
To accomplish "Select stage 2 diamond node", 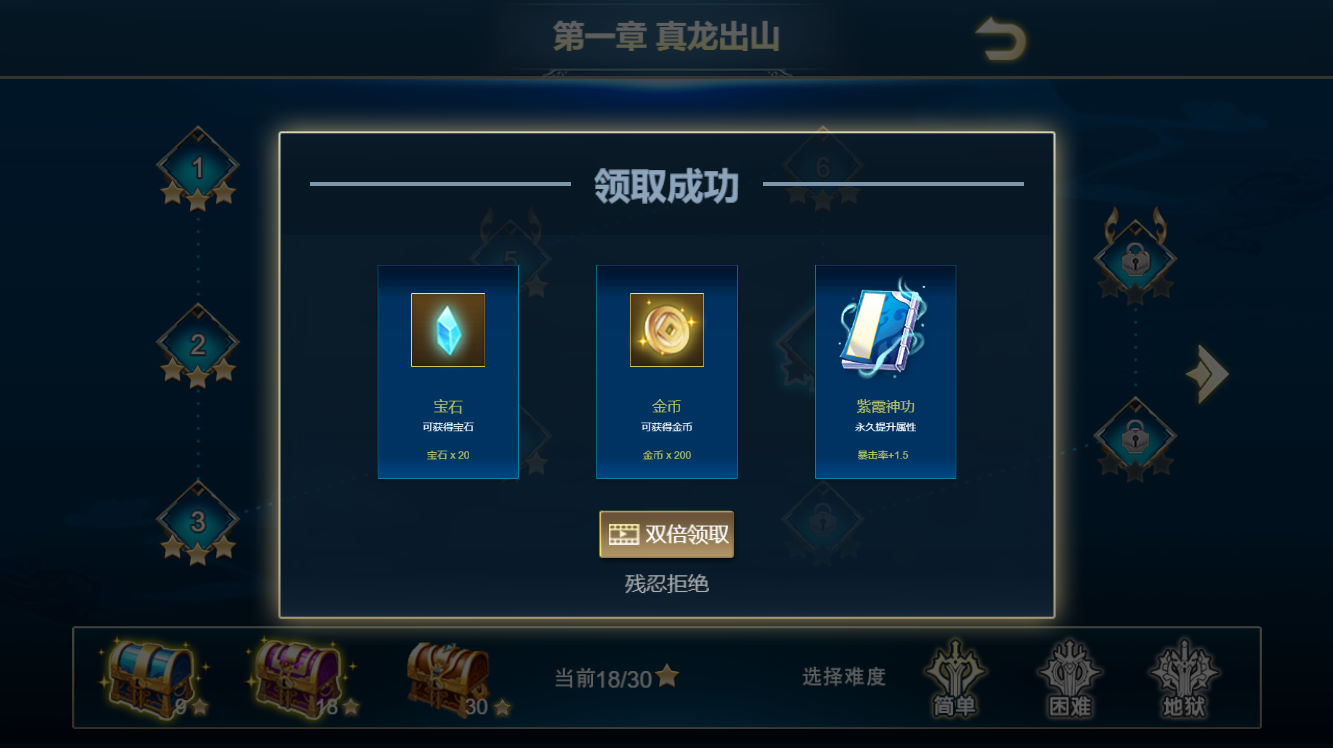I will pos(198,346).
